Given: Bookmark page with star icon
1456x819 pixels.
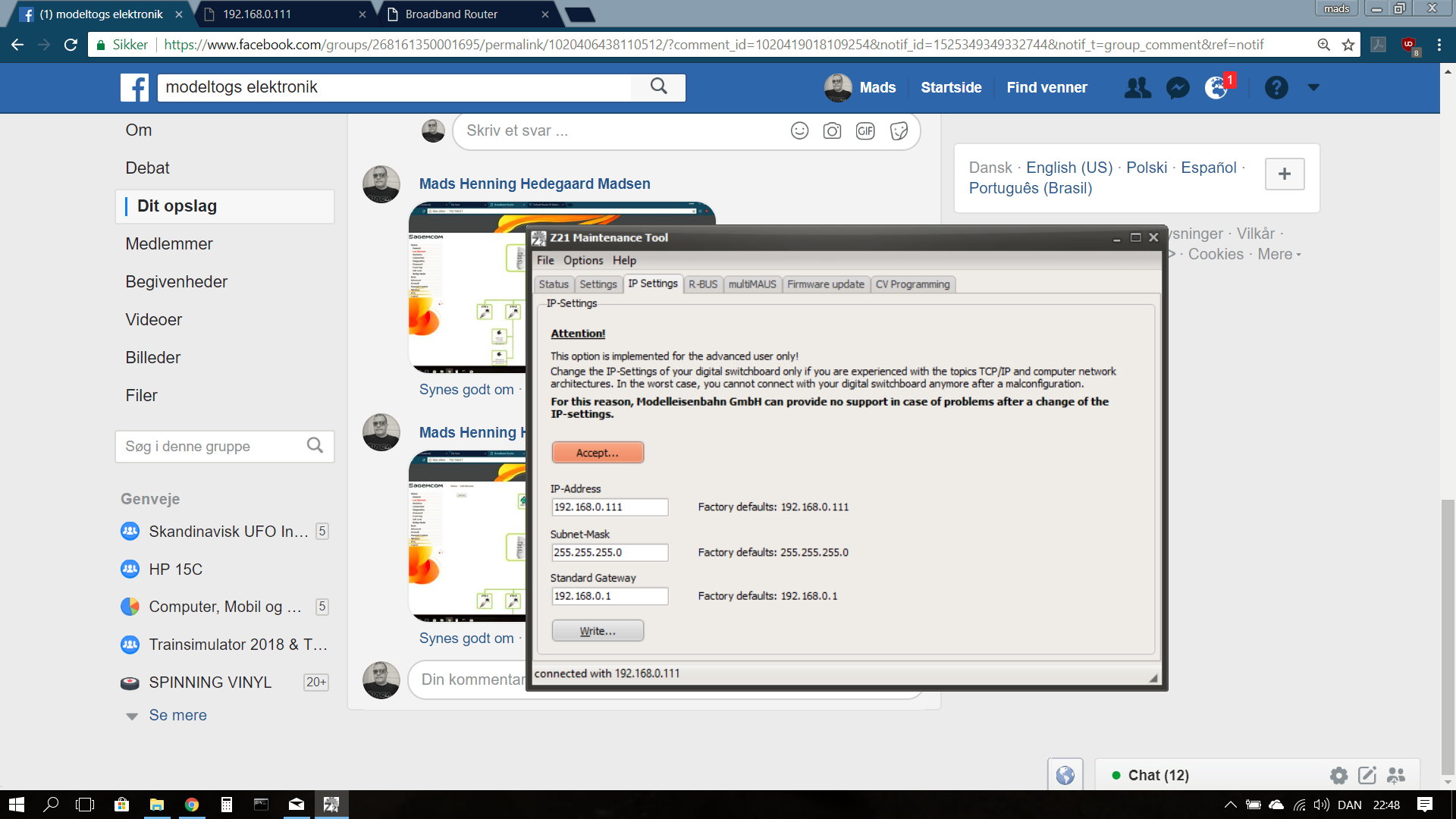Looking at the screenshot, I should [x=1348, y=45].
